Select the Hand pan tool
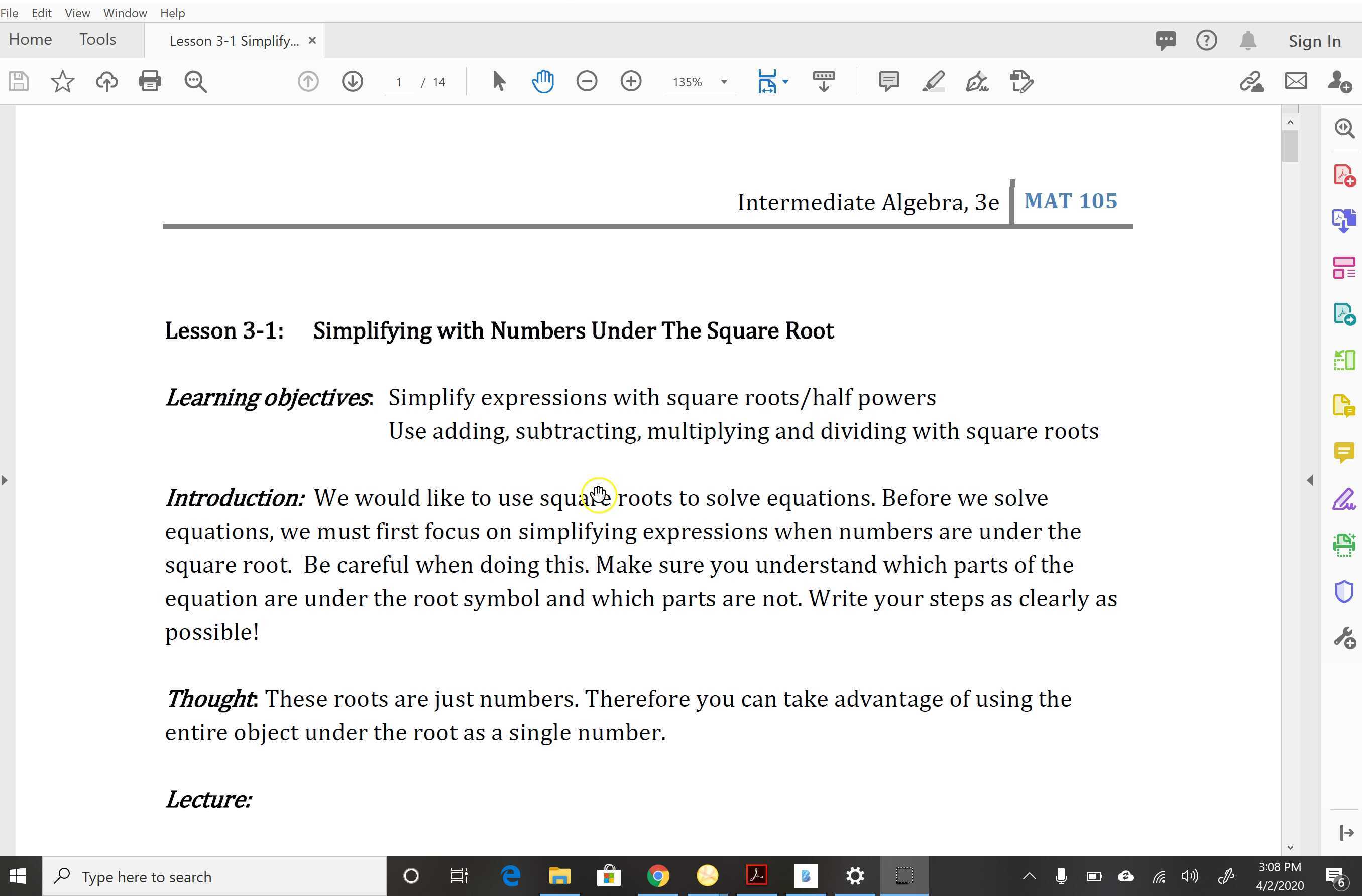This screenshot has width=1362, height=896. pyautogui.click(x=542, y=81)
